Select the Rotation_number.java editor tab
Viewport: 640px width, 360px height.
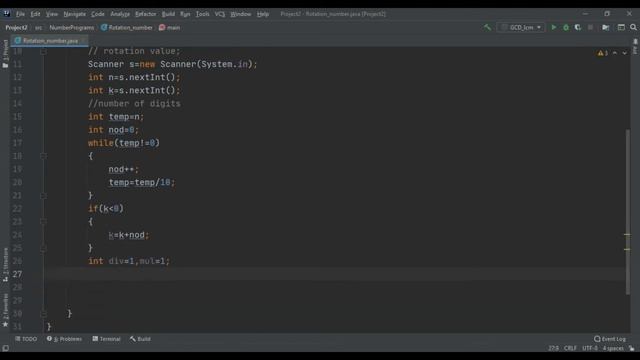[49, 41]
